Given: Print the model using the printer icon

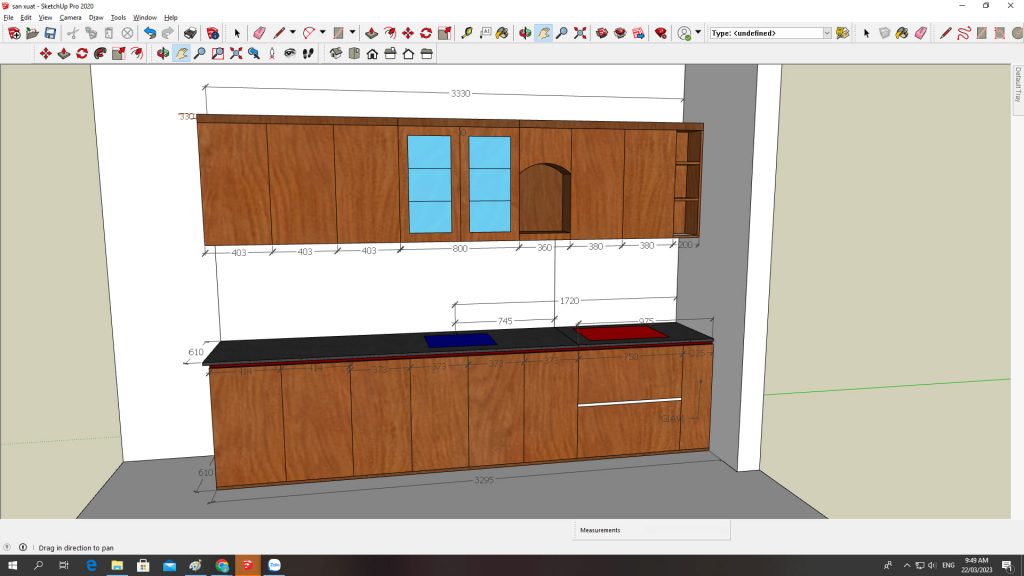Looking at the screenshot, I should (190, 33).
